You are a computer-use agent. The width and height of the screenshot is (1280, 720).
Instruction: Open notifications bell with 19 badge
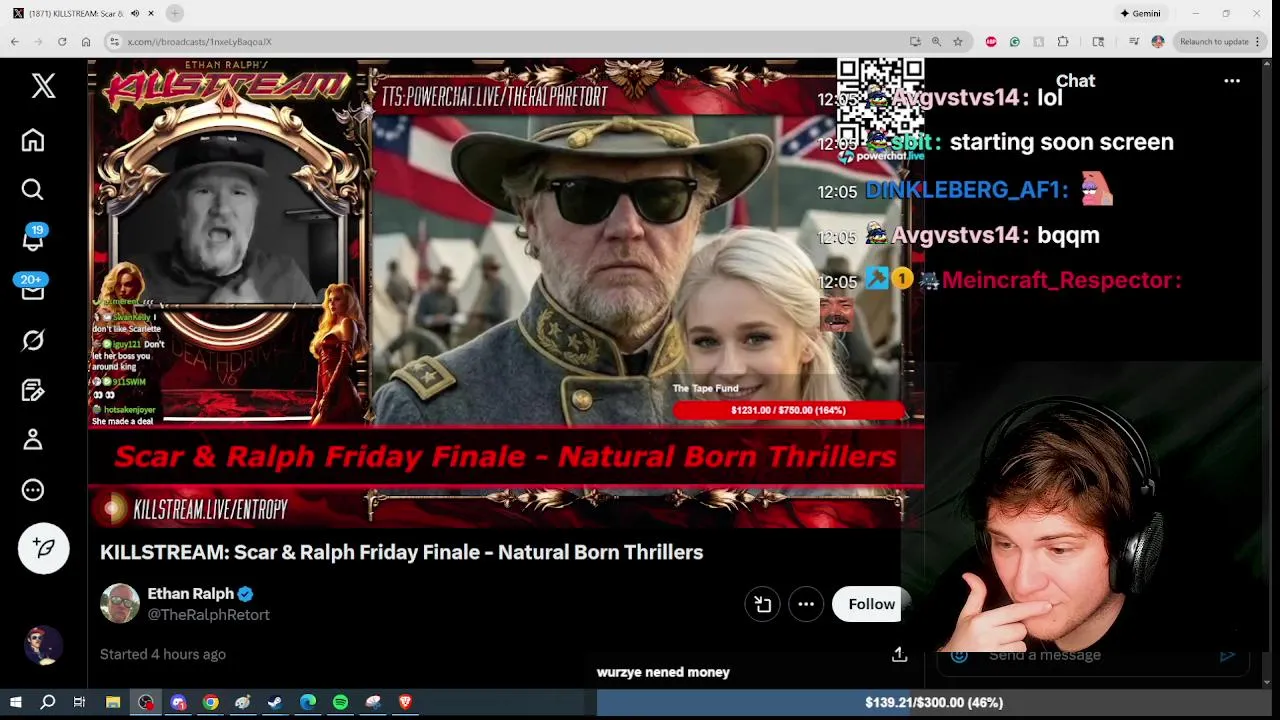click(33, 239)
